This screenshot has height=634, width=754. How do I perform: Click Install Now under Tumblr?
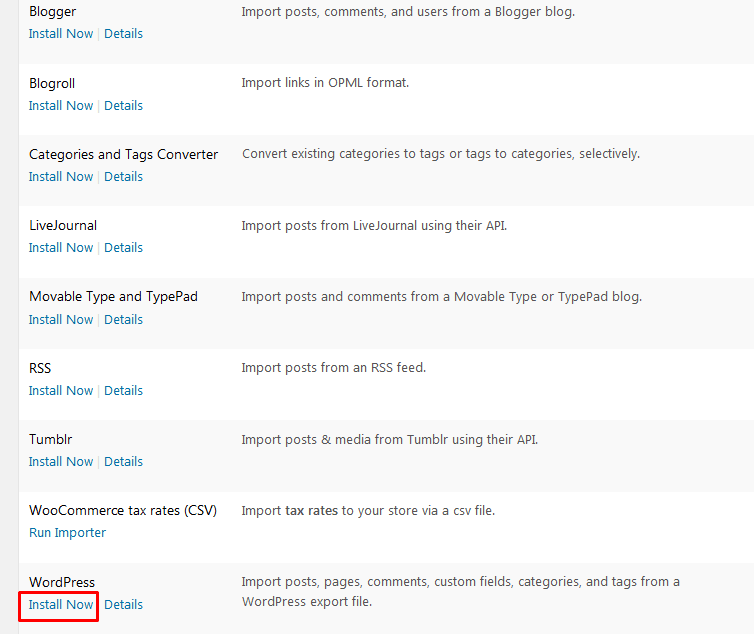pyautogui.click(x=61, y=462)
